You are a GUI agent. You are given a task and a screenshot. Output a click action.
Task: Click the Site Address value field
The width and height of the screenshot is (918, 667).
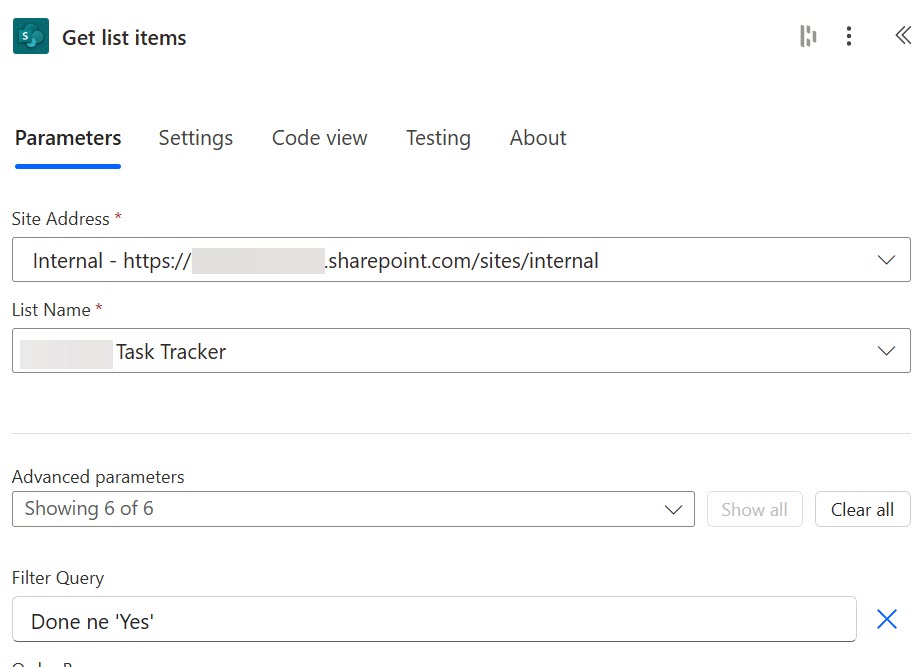(x=400, y=260)
